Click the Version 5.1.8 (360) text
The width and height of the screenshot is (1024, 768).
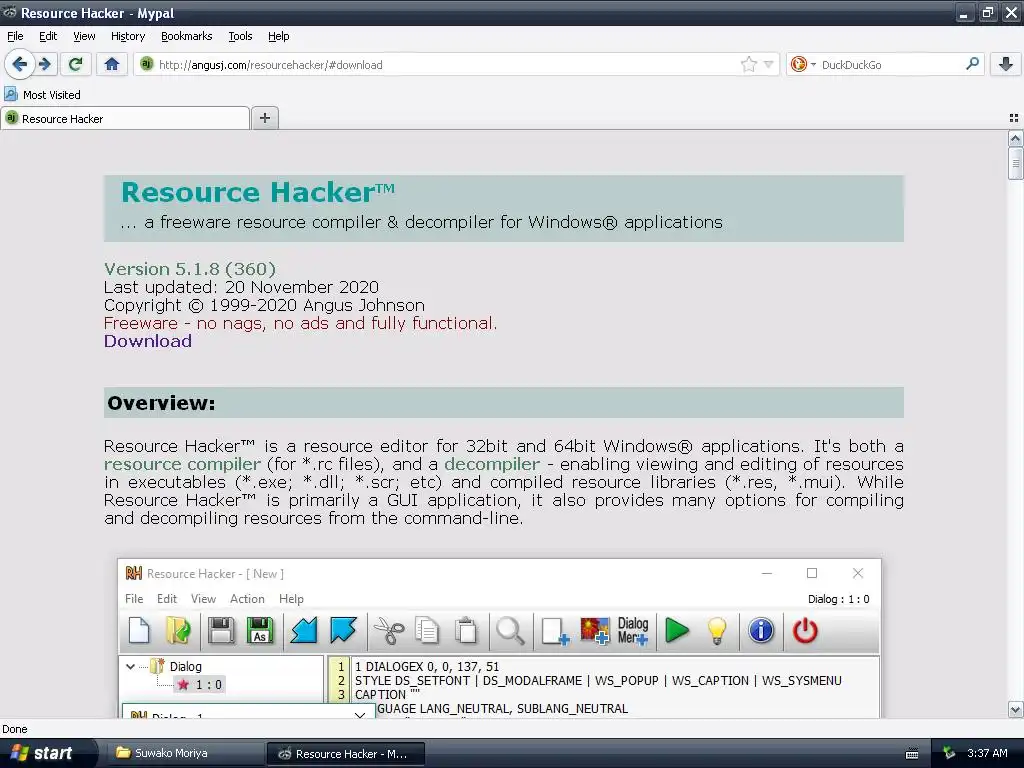point(189,268)
